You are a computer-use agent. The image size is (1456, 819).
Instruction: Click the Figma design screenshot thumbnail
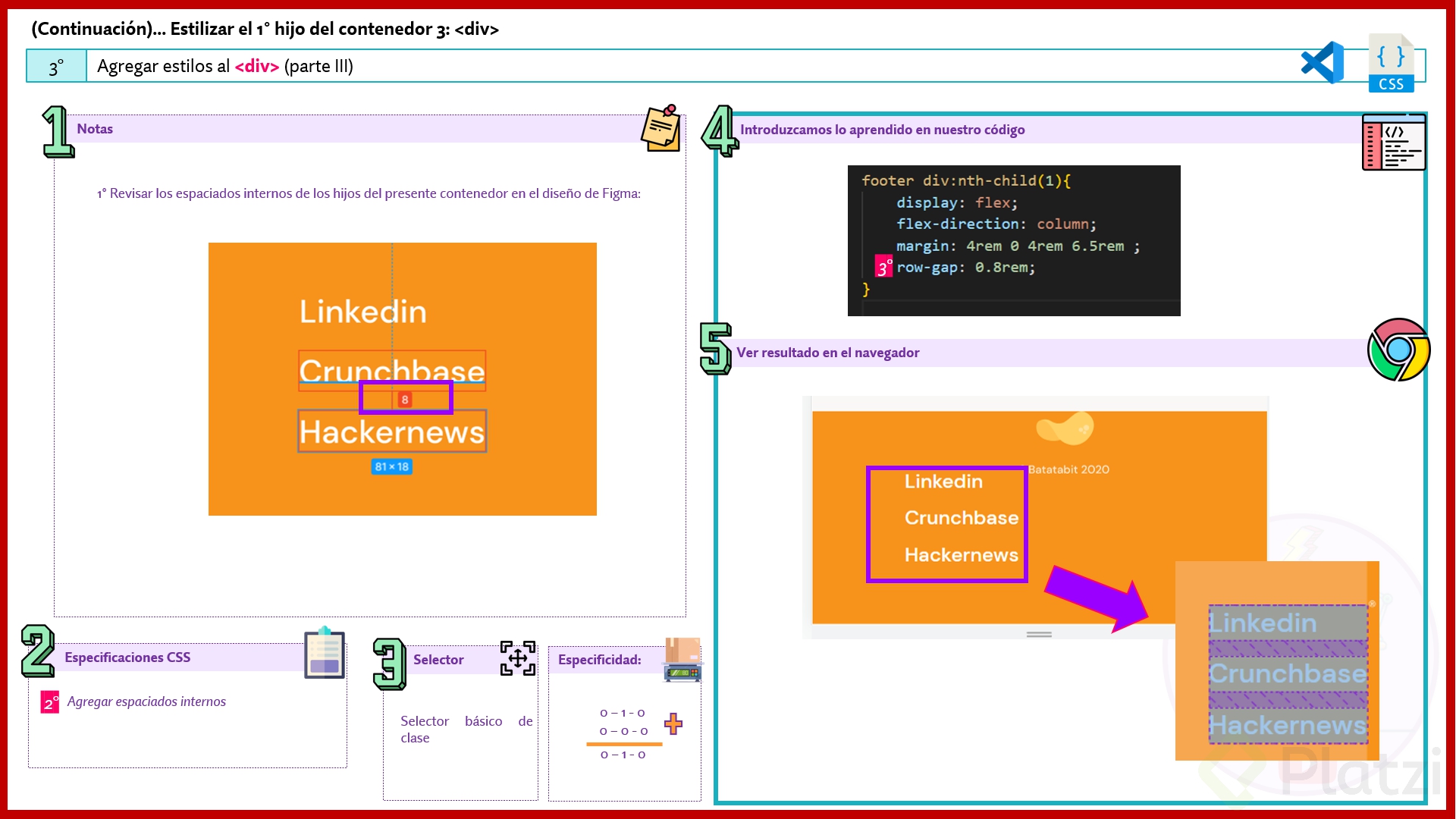403,379
